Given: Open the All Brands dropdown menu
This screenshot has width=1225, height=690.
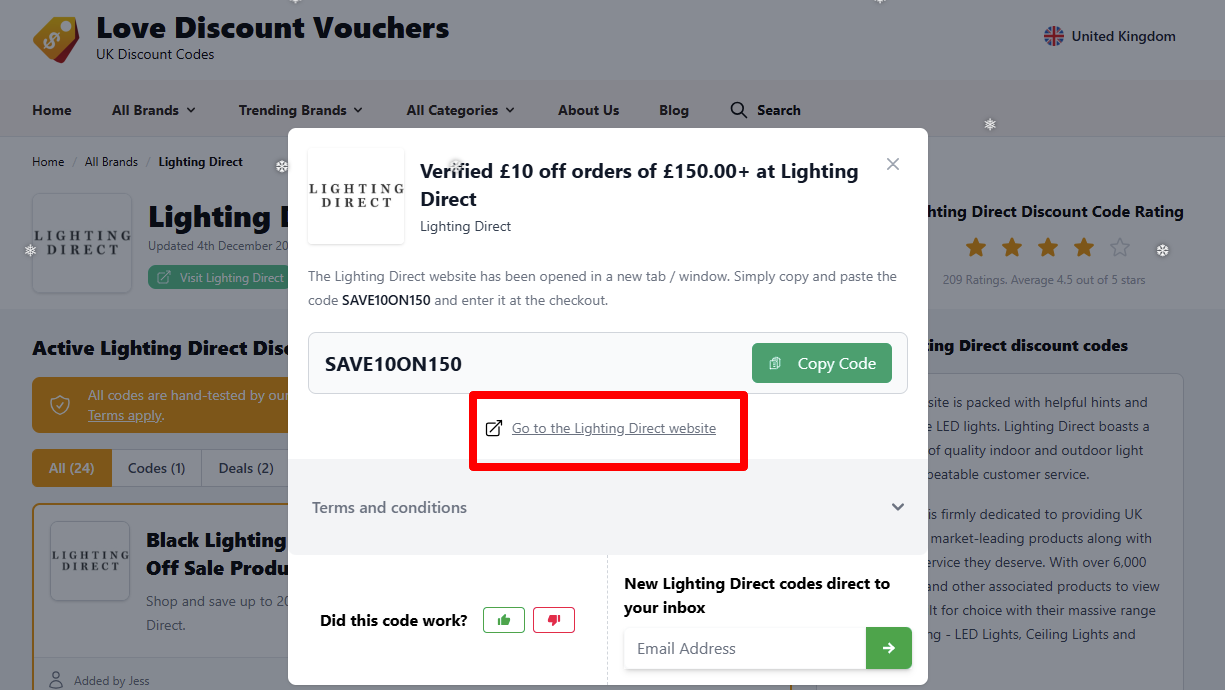Looking at the screenshot, I should [x=154, y=110].
